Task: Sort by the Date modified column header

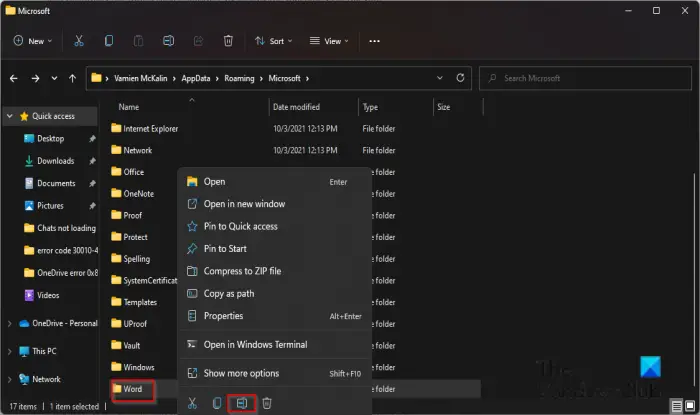Action: [296, 107]
